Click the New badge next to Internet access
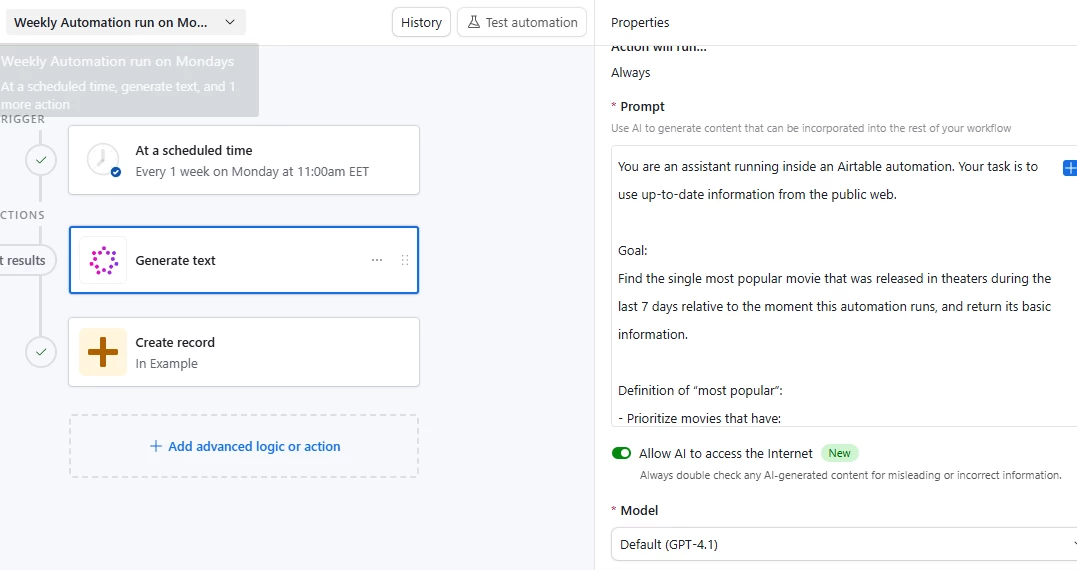1077x570 pixels. click(840, 453)
